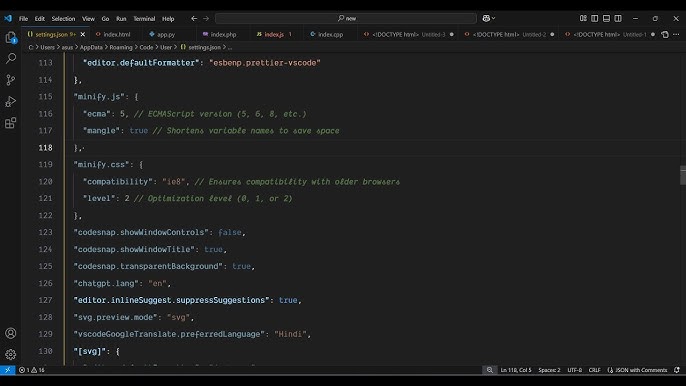Image resolution: width=686 pixels, height=386 pixels.
Task: Open the Source Control view
Action: (10, 80)
